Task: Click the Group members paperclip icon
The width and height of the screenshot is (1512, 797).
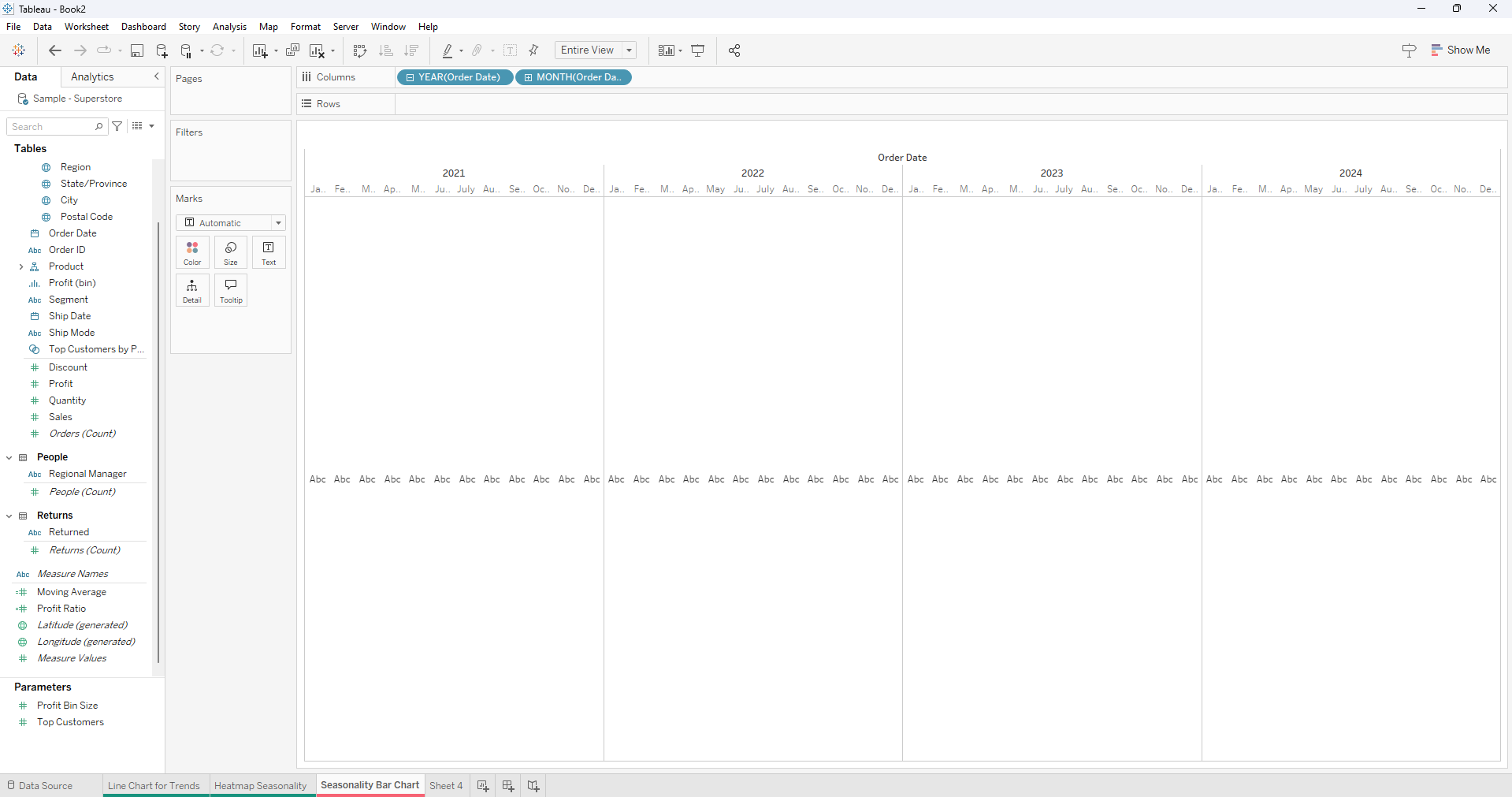Action: coord(477,50)
